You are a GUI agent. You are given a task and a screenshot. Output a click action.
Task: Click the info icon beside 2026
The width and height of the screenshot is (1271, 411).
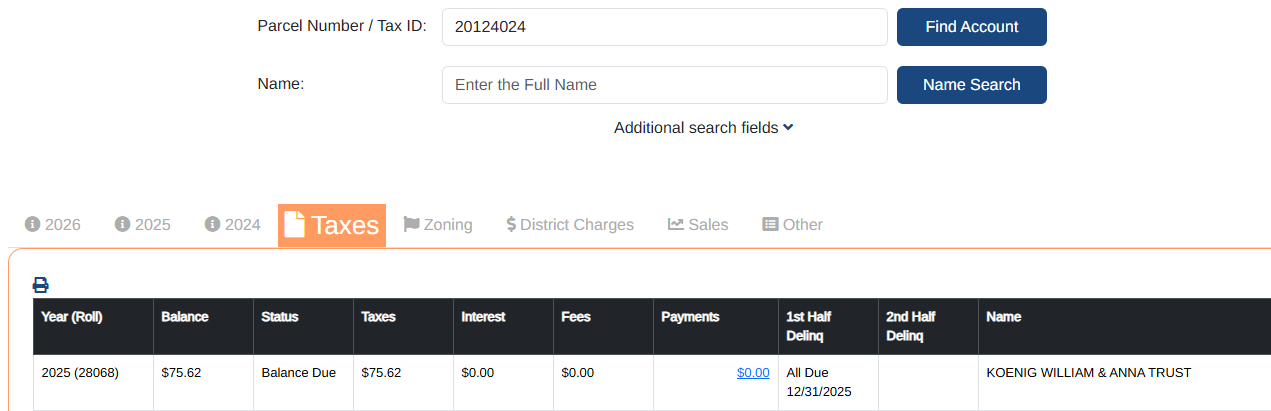tap(32, 224)
